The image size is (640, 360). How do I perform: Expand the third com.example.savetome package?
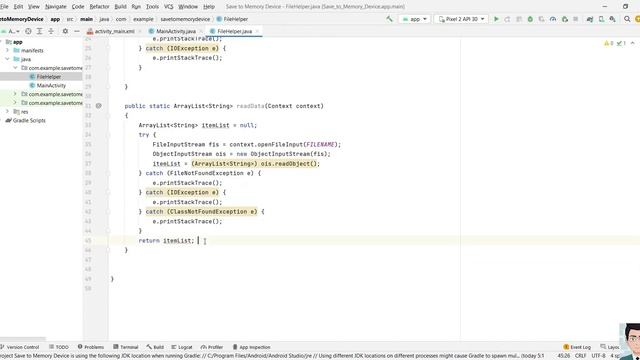click(x=16, y=103)
